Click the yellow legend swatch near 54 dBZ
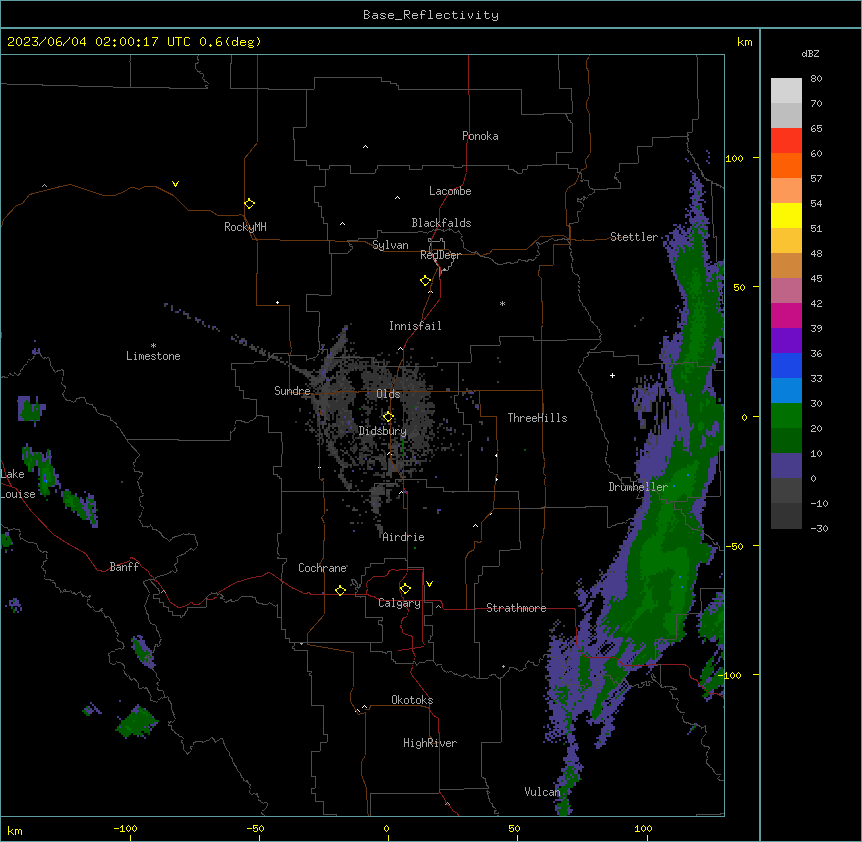The image size is (862, 842). click(786, 215)
